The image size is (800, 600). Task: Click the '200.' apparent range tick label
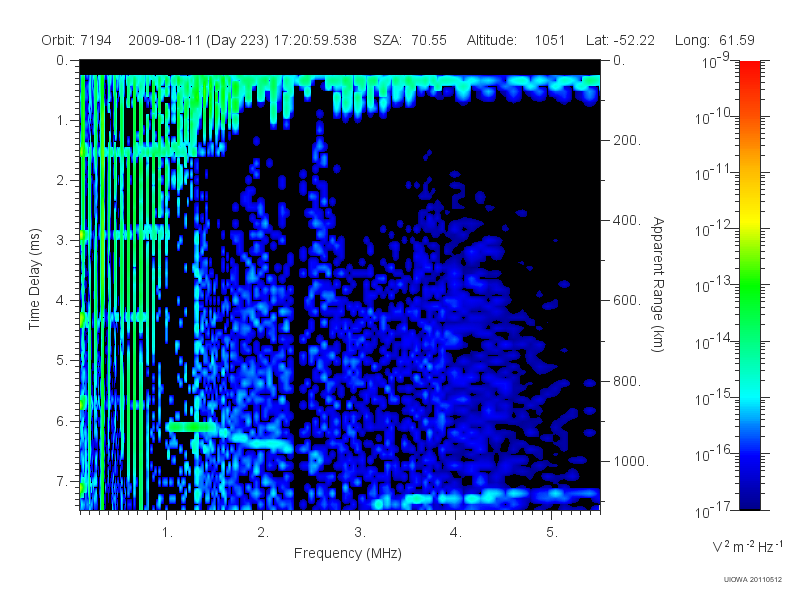pyautogui.click(x=627, y=140)
